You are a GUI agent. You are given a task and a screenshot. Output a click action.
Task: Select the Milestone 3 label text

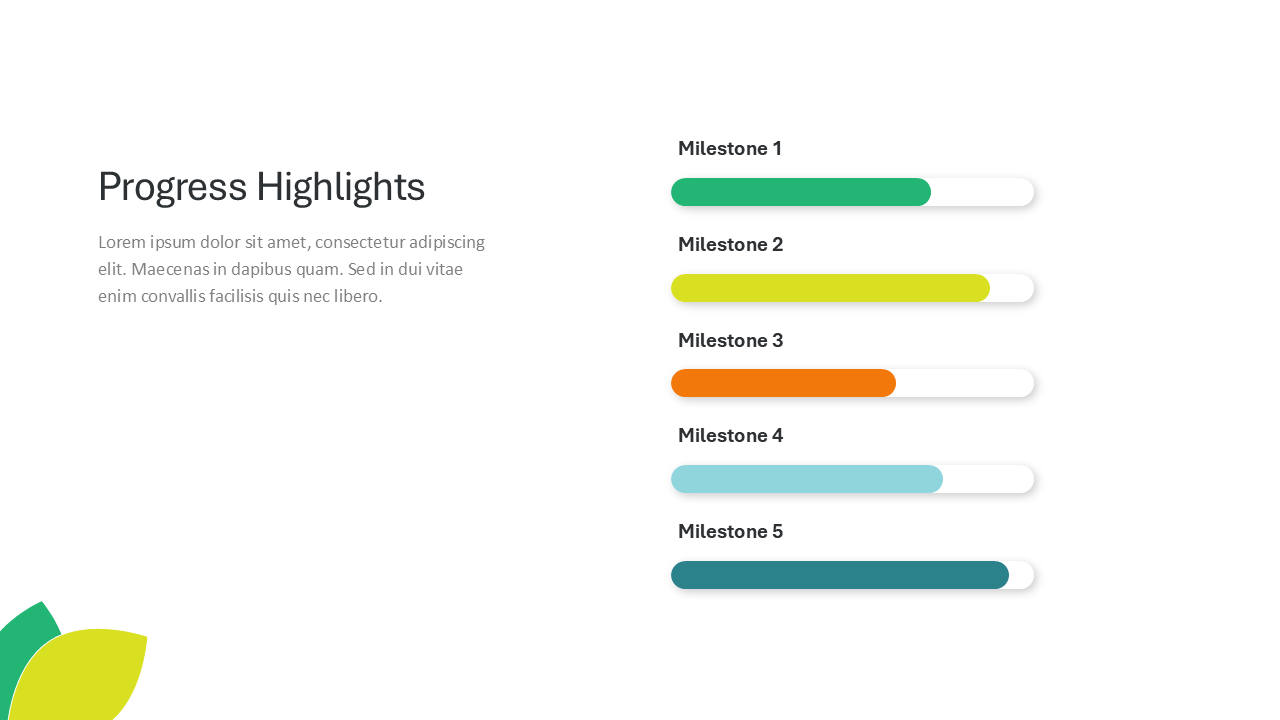pos(730,341)
